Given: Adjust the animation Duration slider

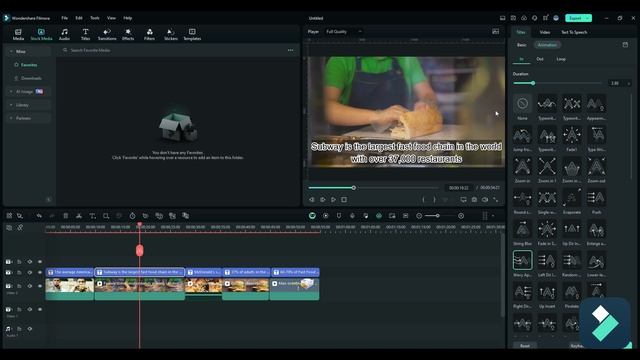Looking at the screenshot, I should pos(558,83).
